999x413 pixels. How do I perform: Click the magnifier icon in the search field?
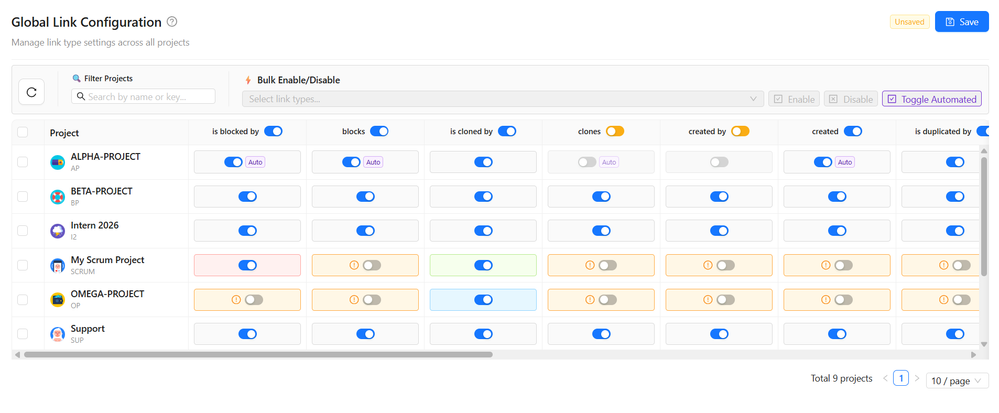tap(82, 97)
